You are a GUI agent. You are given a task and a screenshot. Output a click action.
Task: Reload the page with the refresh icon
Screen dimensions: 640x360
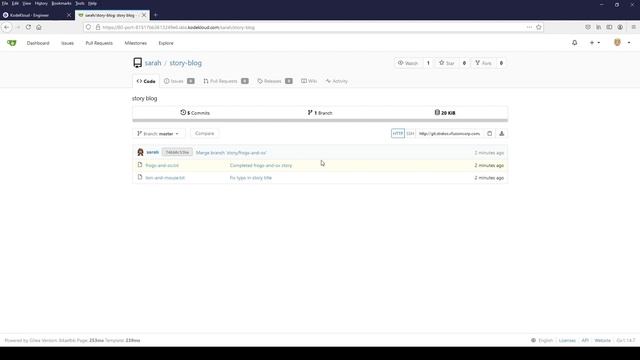pyautogui.click(x=28, y=27)
